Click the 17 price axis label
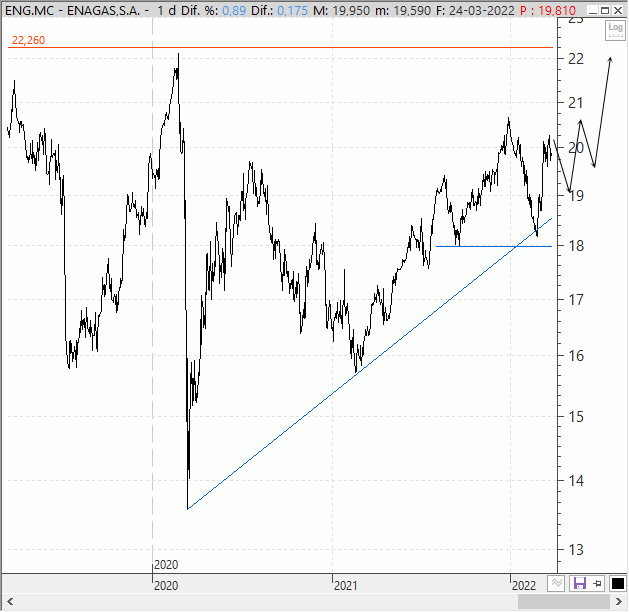Image resolution: width=629 pixels, height=612 pixels. 576,300
